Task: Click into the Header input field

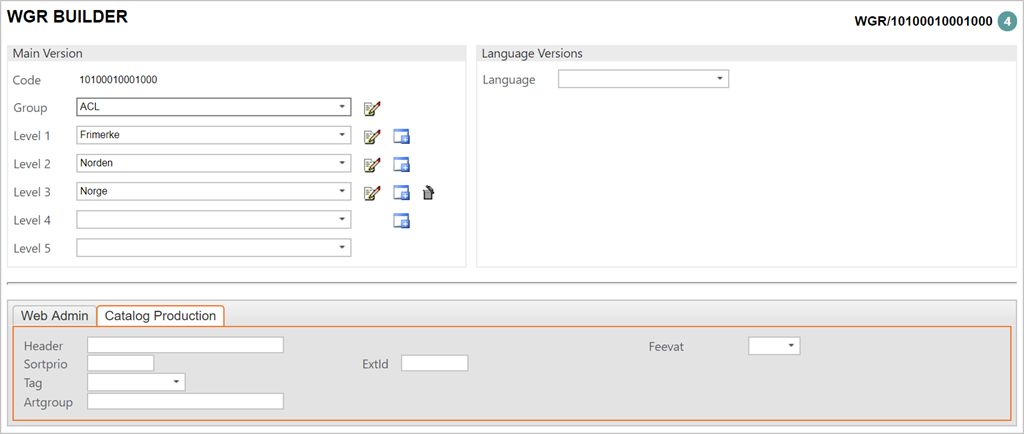Action: point(186,346)
